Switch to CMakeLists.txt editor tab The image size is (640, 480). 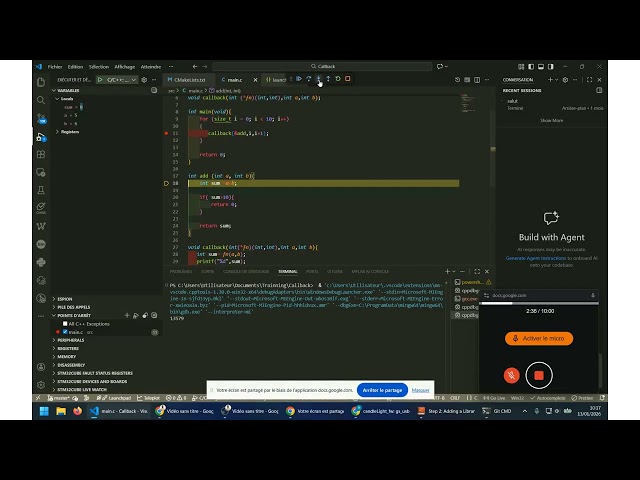point(187,80)
